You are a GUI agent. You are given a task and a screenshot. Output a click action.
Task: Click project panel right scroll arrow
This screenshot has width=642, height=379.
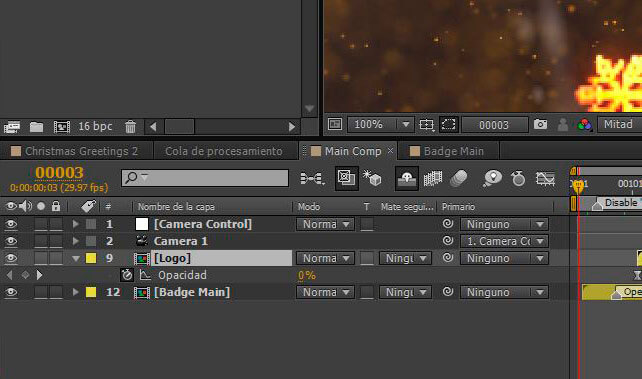pos(292,127)
